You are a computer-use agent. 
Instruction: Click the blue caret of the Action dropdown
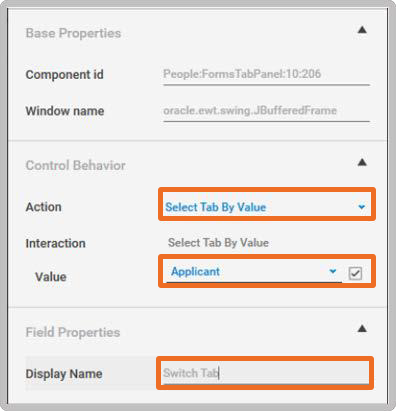[x=361, y=207]
